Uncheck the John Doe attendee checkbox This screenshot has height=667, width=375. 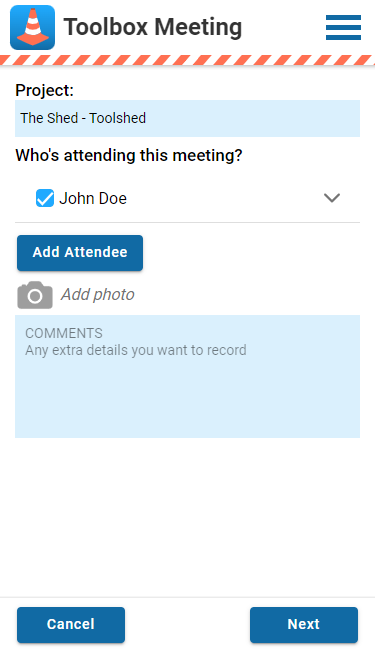tap(45, 198)
